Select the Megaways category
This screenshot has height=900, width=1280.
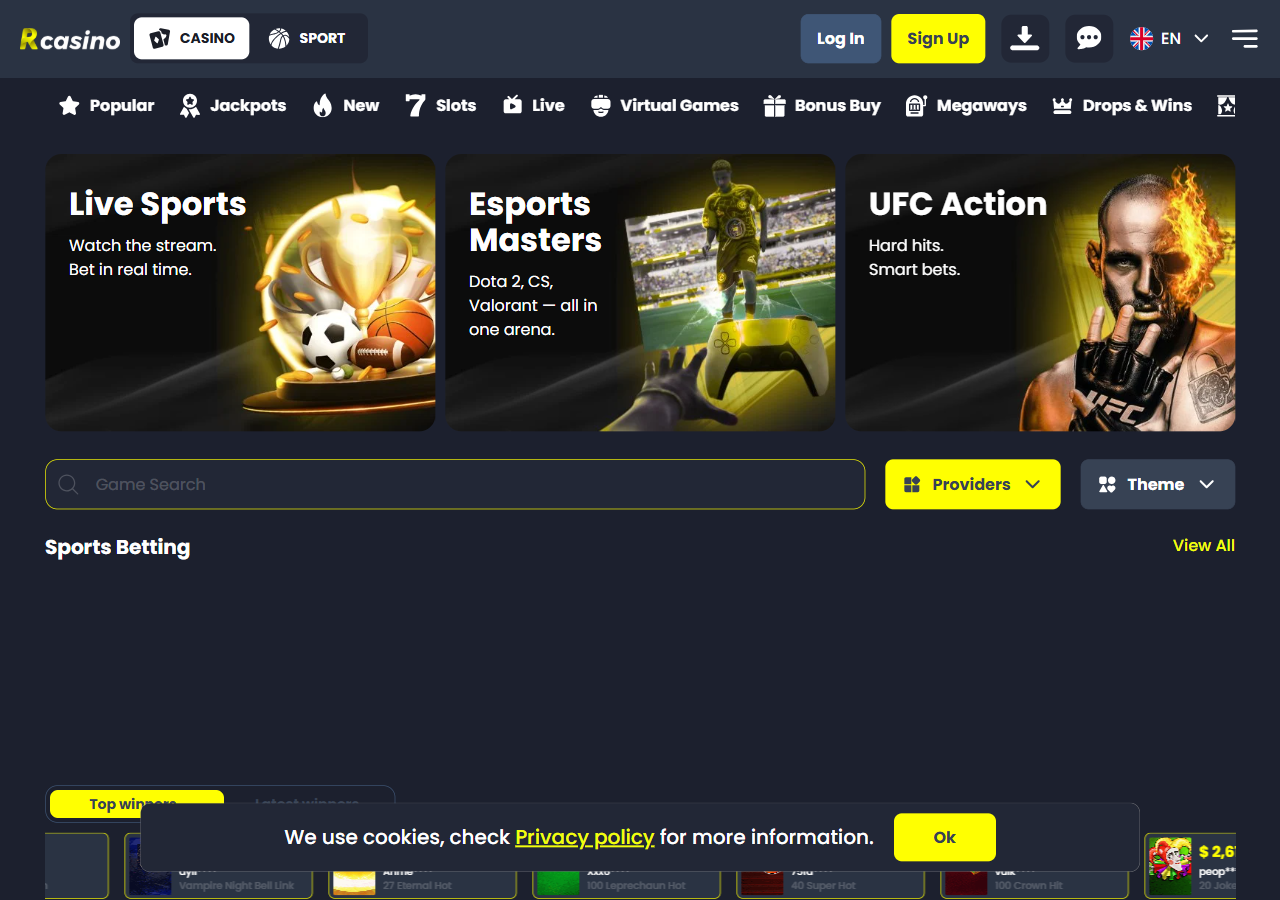tap(966, 105)
